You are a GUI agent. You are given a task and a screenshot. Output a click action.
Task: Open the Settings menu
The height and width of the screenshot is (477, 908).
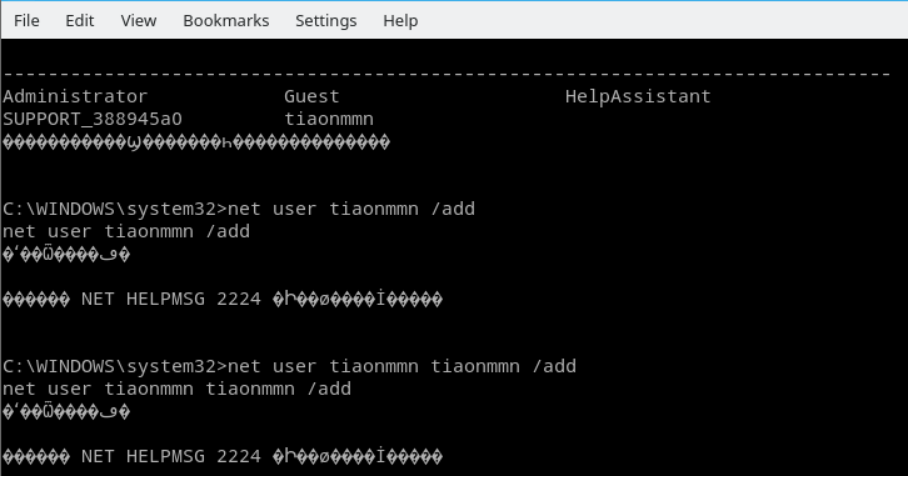pyautogui.click(x=326, y=21)
